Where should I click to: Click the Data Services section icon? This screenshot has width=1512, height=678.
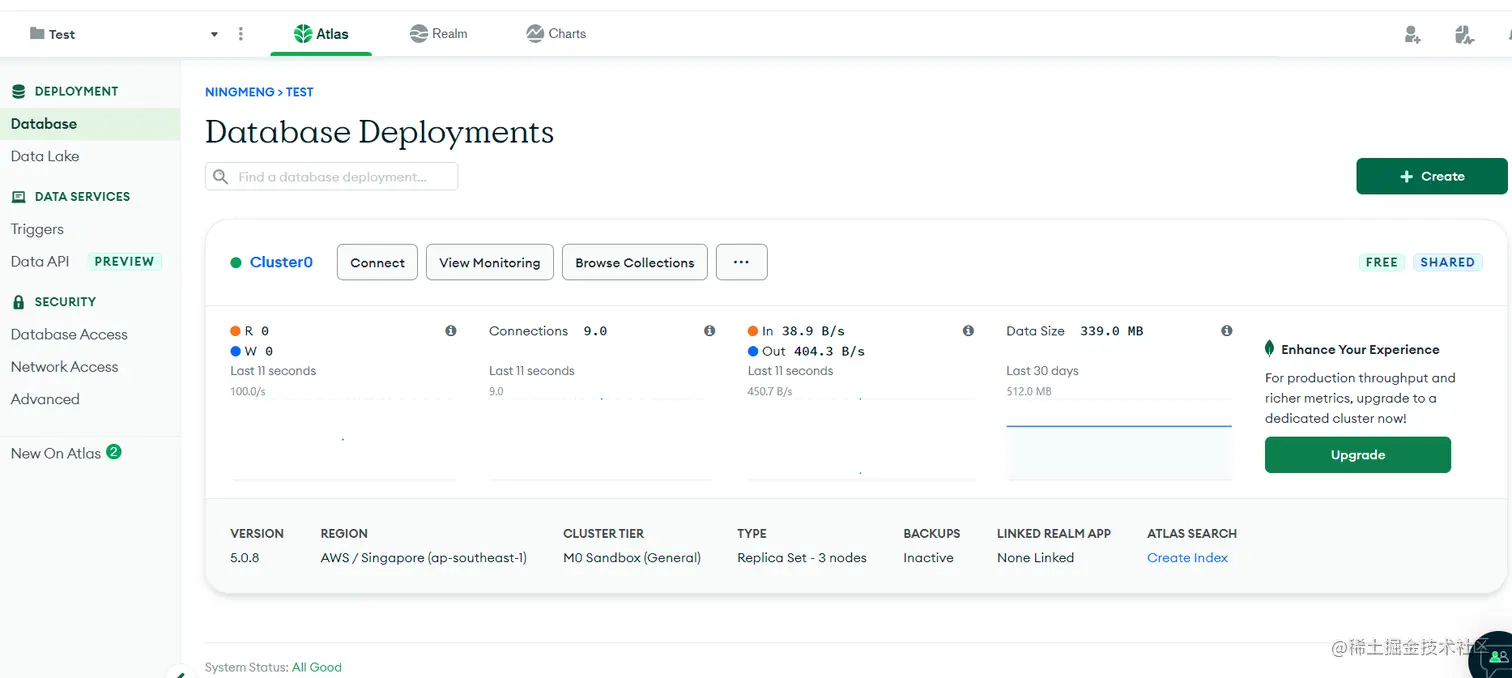coord(18,197)
